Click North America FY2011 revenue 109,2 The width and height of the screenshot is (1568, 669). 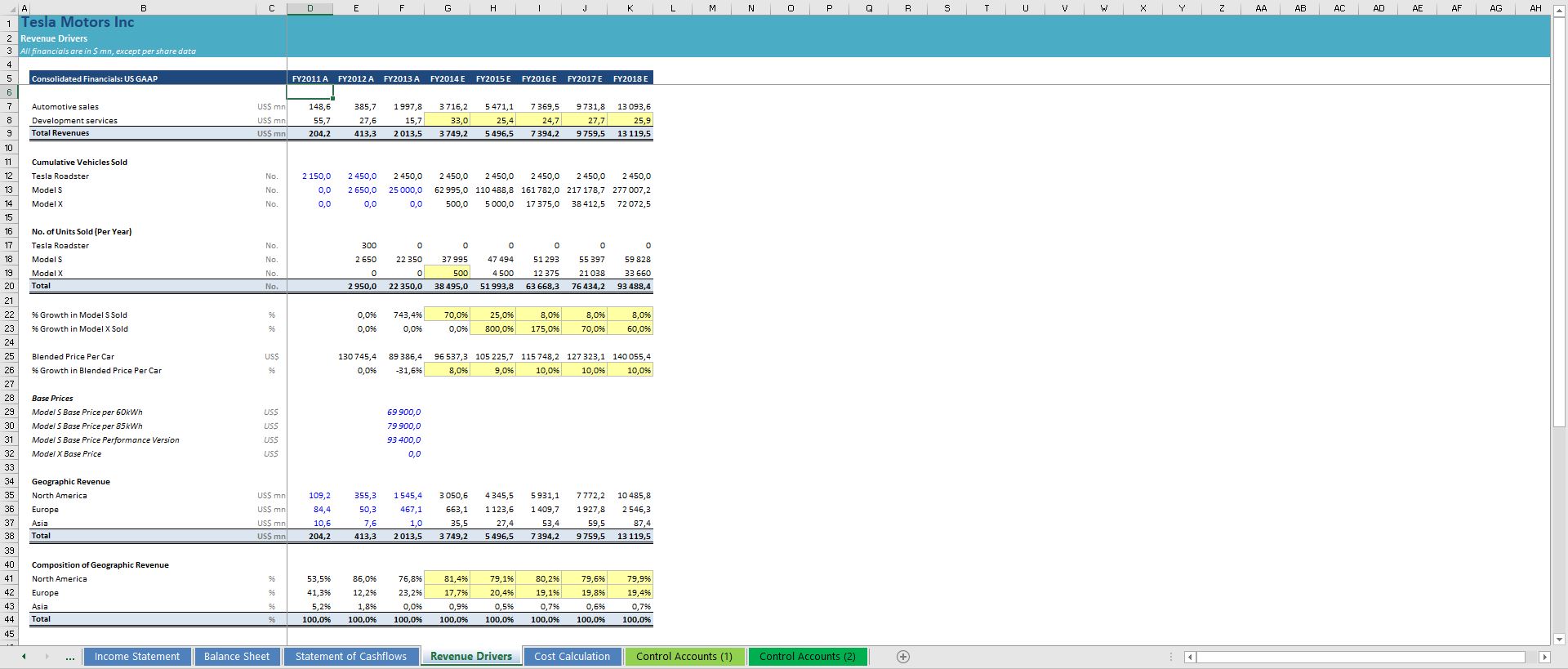pos(310,495)
